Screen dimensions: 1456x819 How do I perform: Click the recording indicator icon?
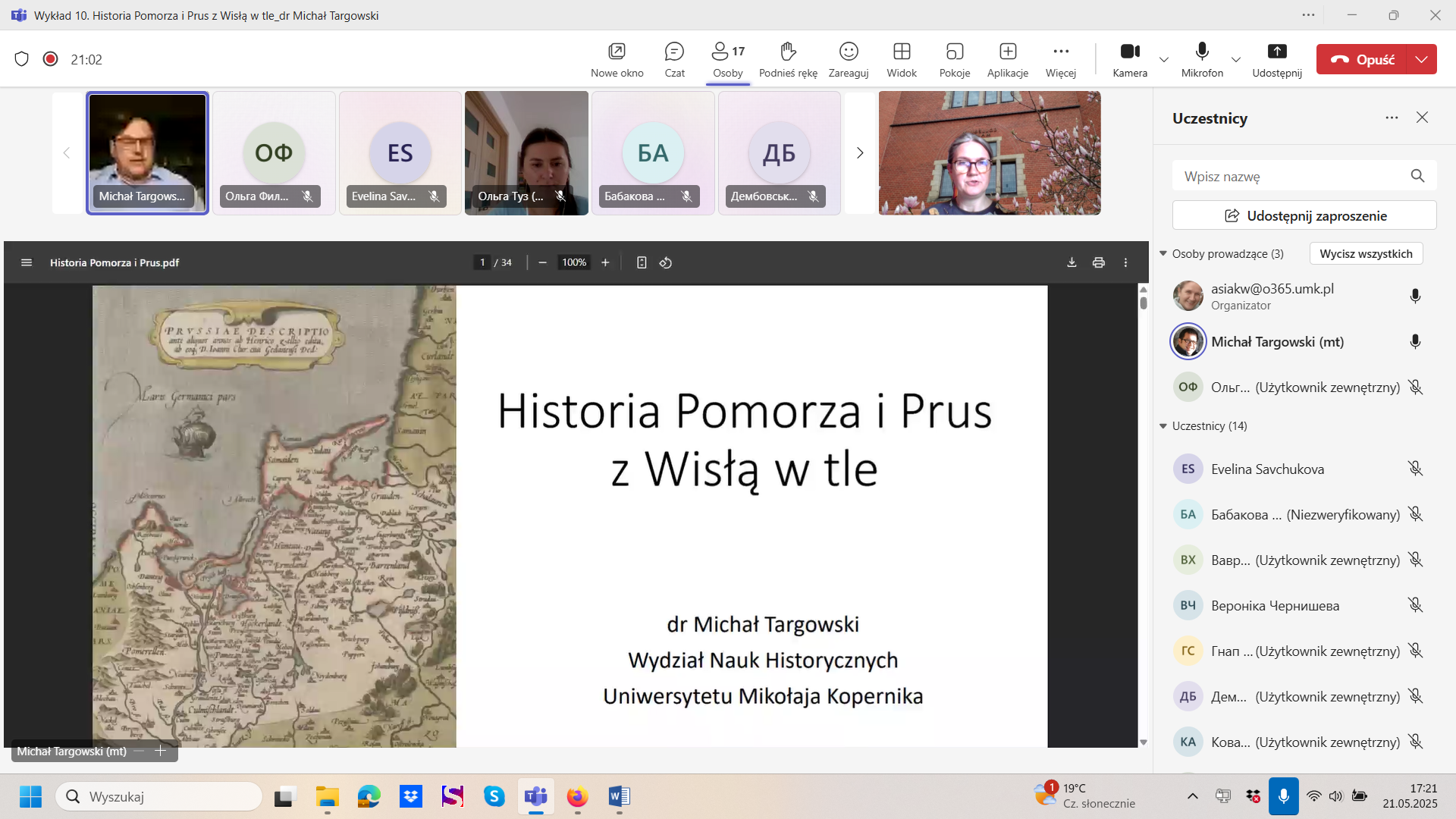tap(51, 59)
